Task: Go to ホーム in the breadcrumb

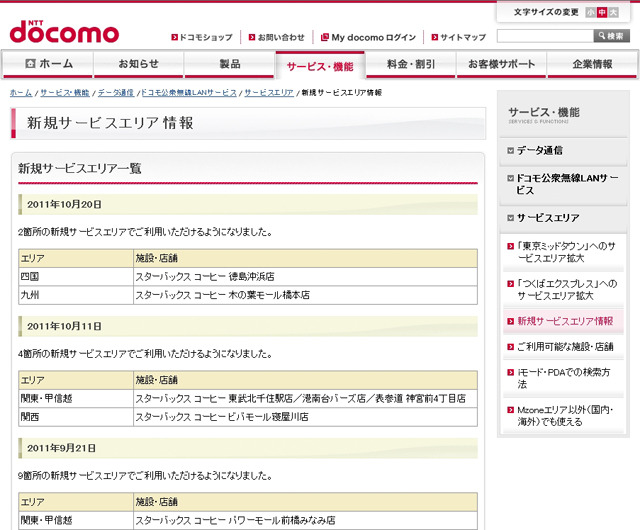Action: pos(21,93)
